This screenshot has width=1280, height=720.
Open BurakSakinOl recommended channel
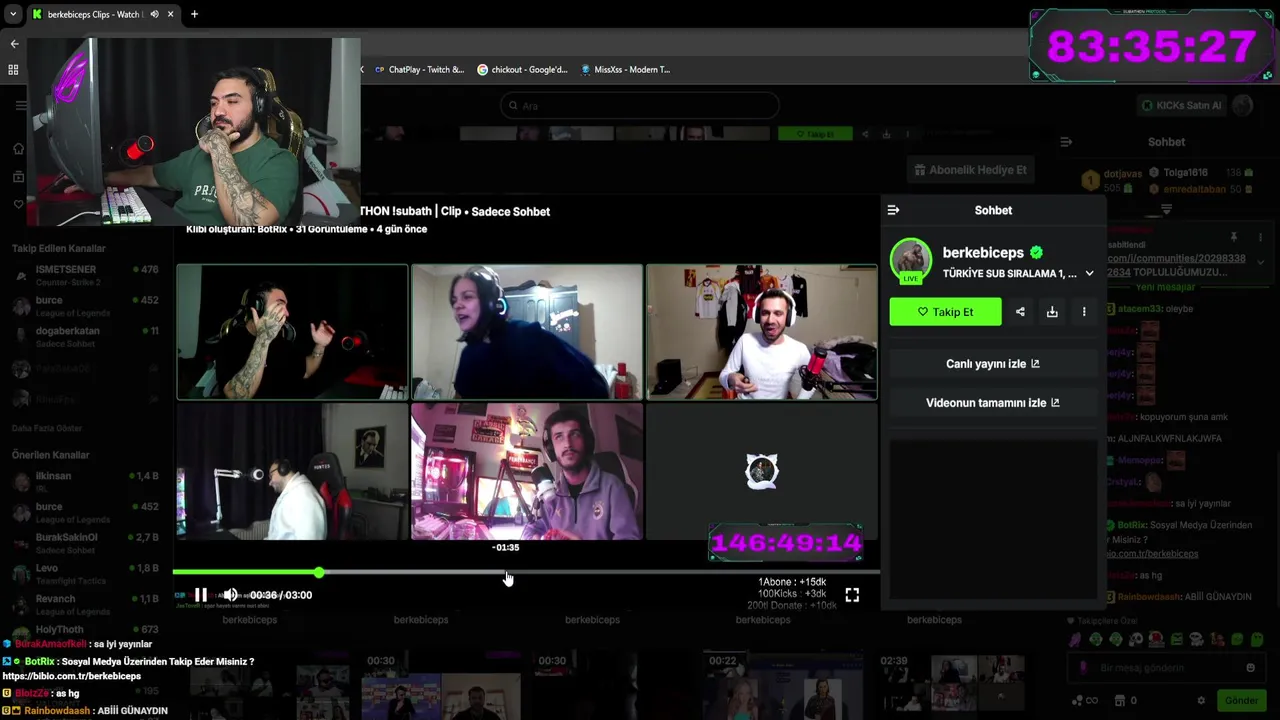pyautogui.click(x=86, y=543)
